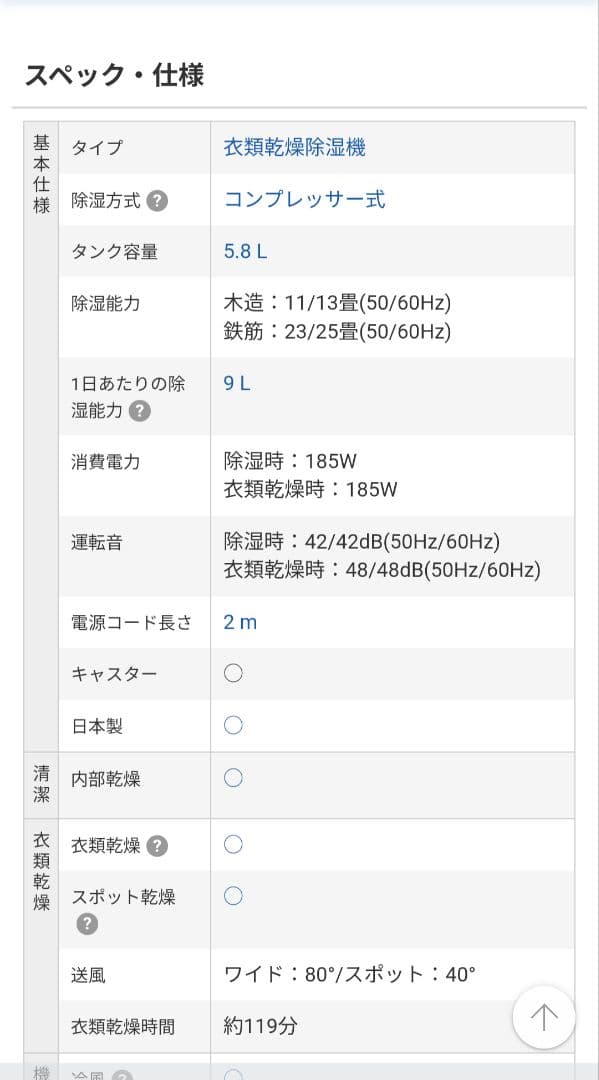Click the scroll-to-top arrow button
This screenshot has width=599, height=1080.
543,1017
